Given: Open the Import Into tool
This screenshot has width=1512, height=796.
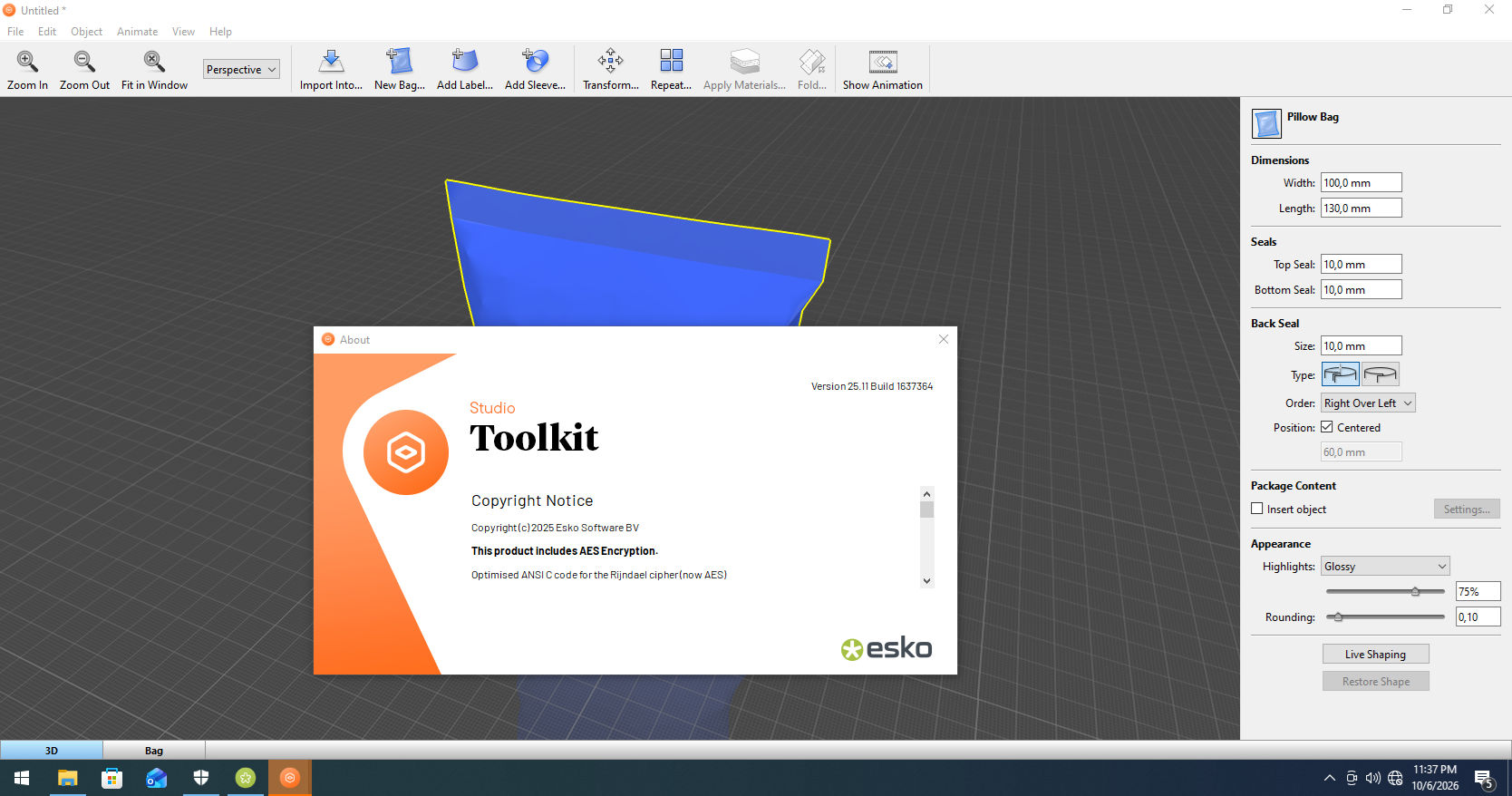Looking at the screenshot, I should (331, 71).
